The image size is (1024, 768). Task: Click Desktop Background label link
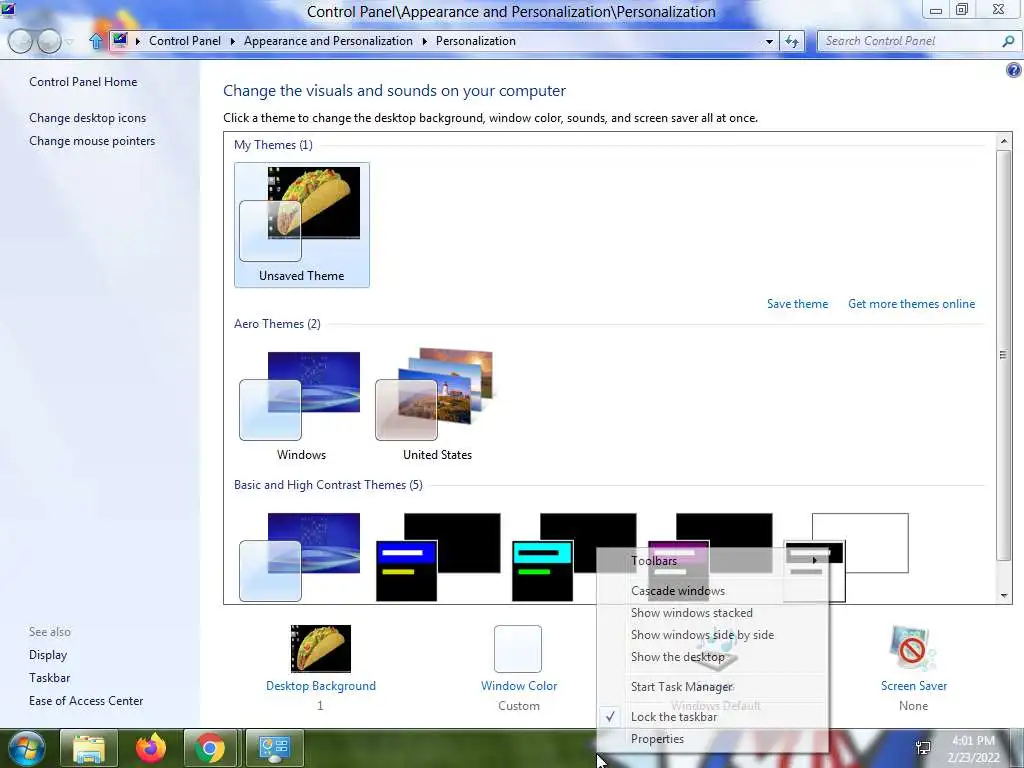pos(321,686)
